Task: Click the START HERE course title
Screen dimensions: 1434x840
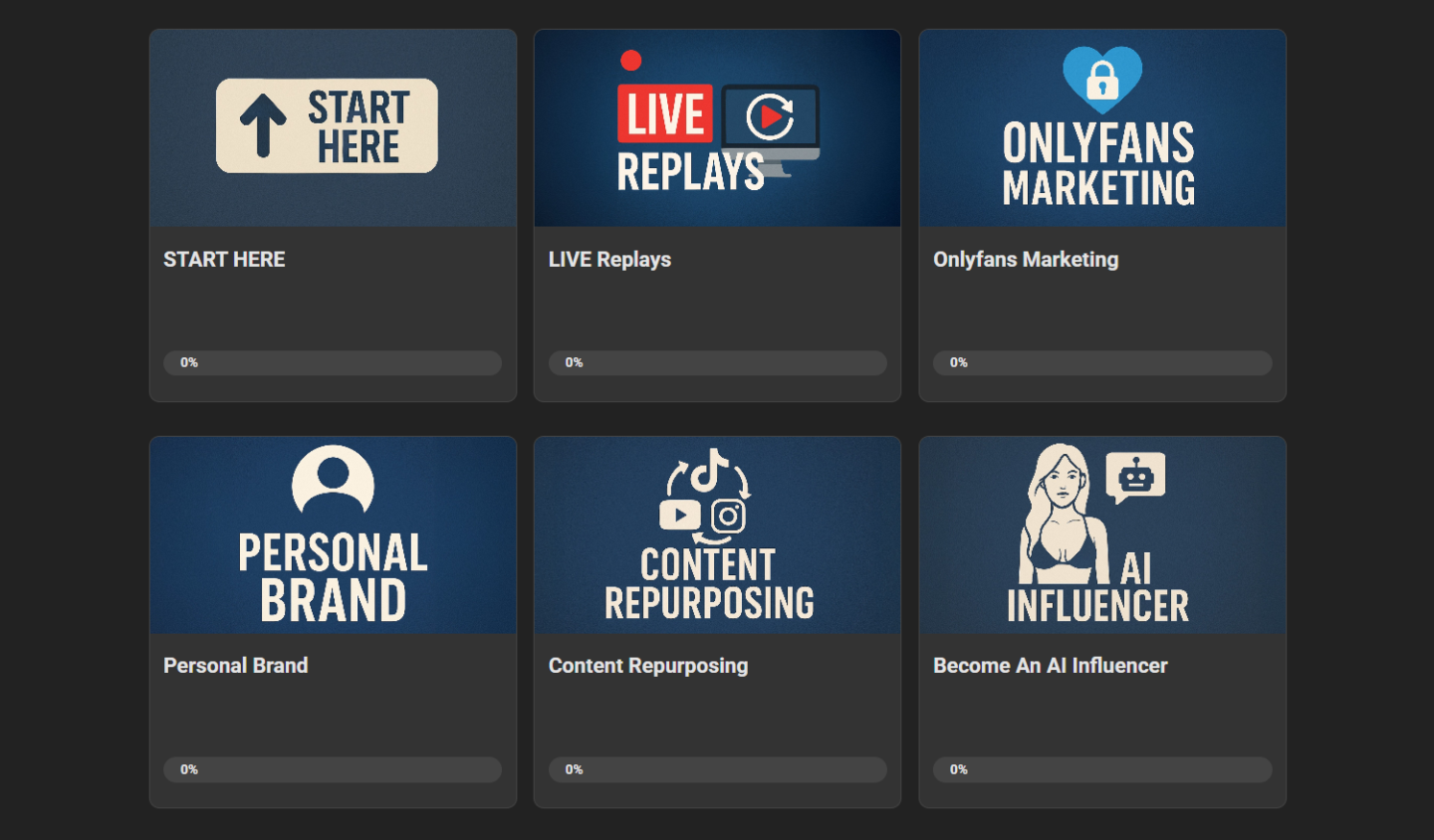Action: point(224,260)
